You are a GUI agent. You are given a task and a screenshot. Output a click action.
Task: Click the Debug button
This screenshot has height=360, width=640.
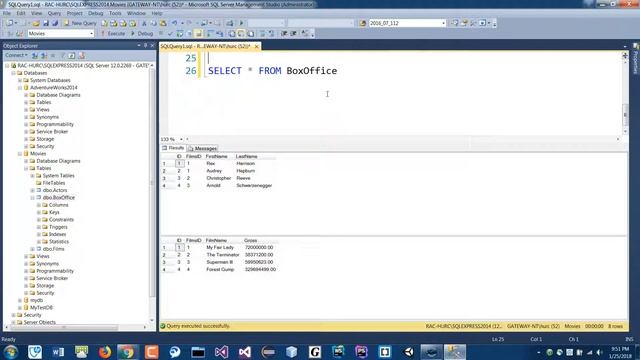pos(142,33)
